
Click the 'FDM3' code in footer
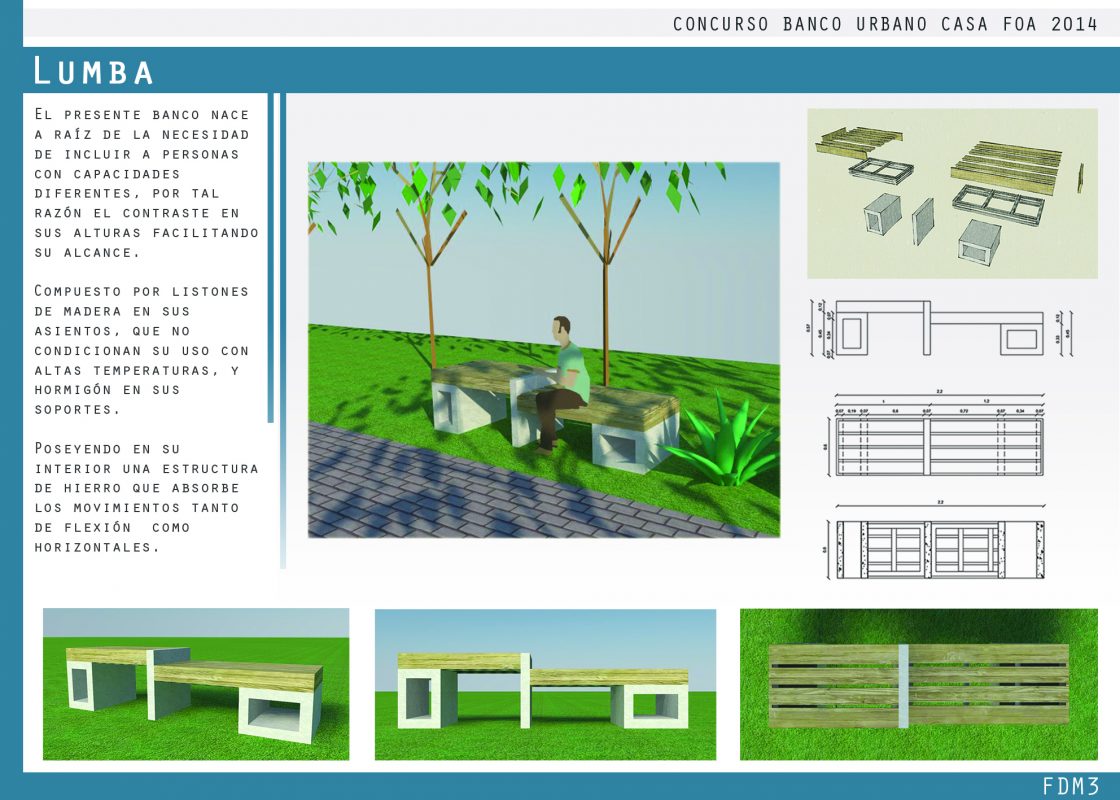(1070, 786)
